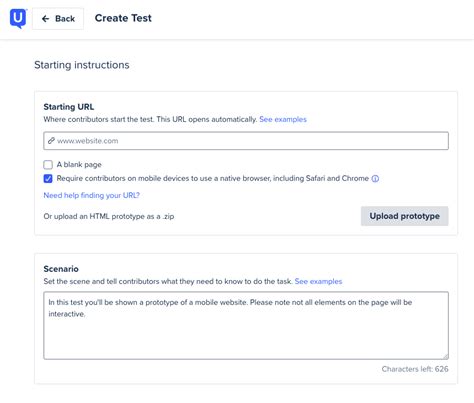
Task: Check the A blank page checkbox
Action: pos(48,165)
